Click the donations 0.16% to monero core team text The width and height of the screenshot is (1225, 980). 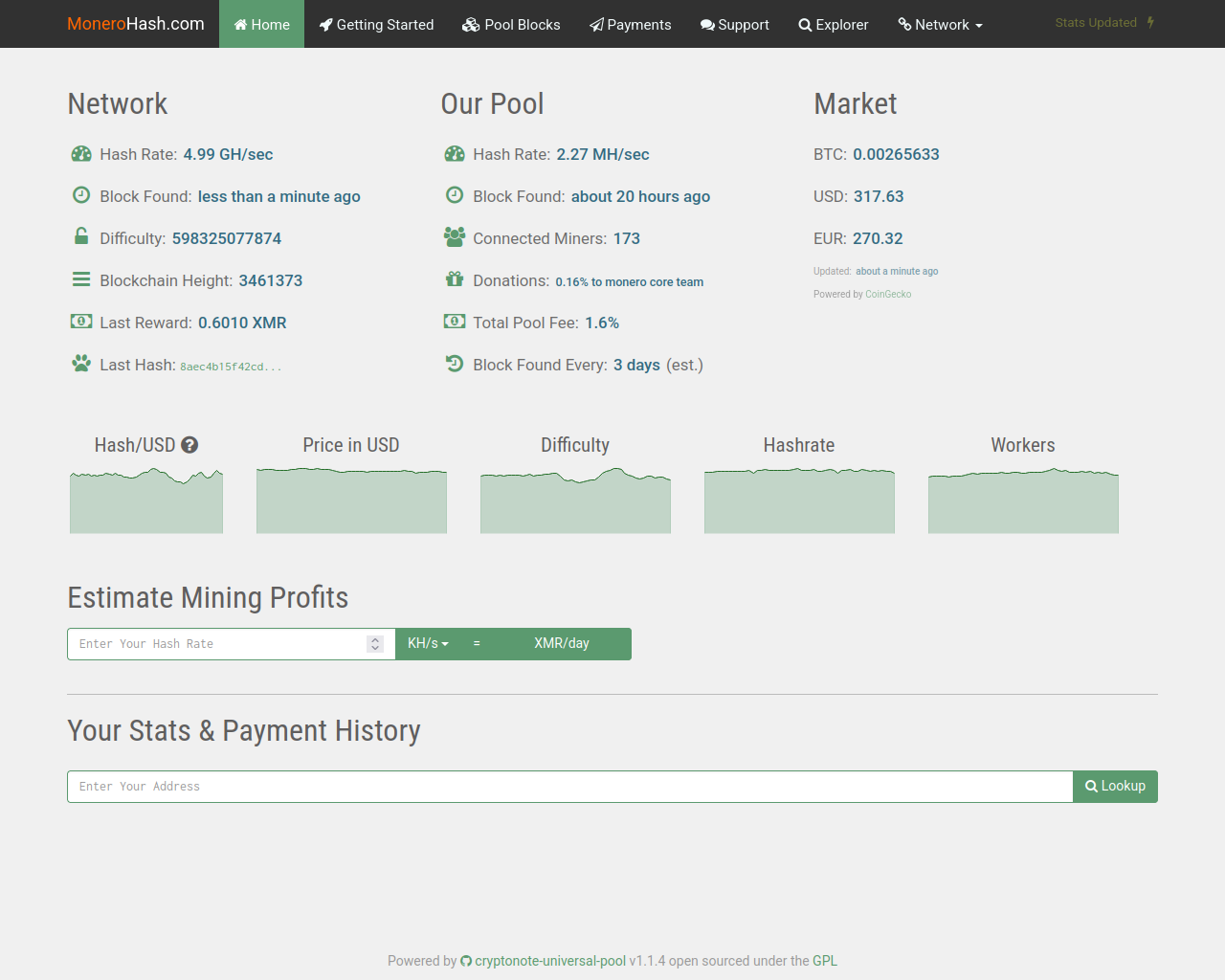click(x=630, y=282)
